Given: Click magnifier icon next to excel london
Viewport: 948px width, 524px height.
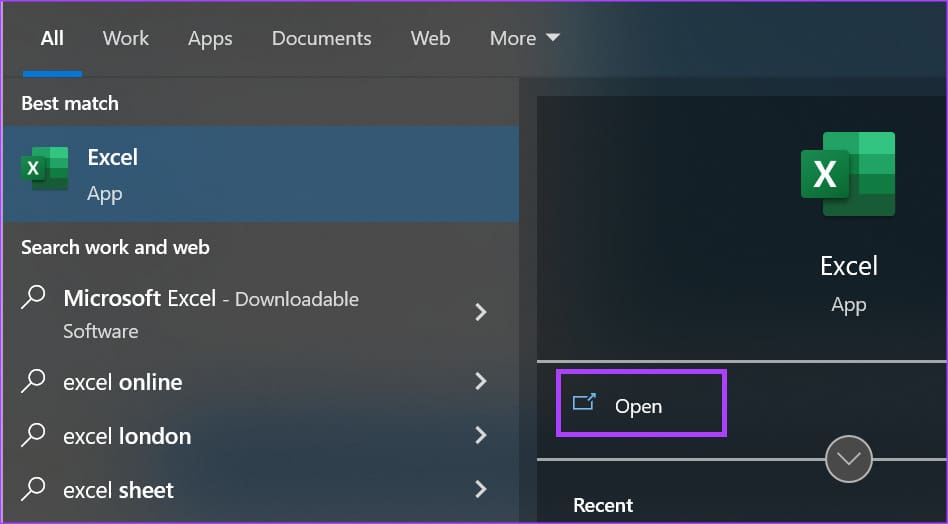Looking at the screenshot, I should point(33,435).
